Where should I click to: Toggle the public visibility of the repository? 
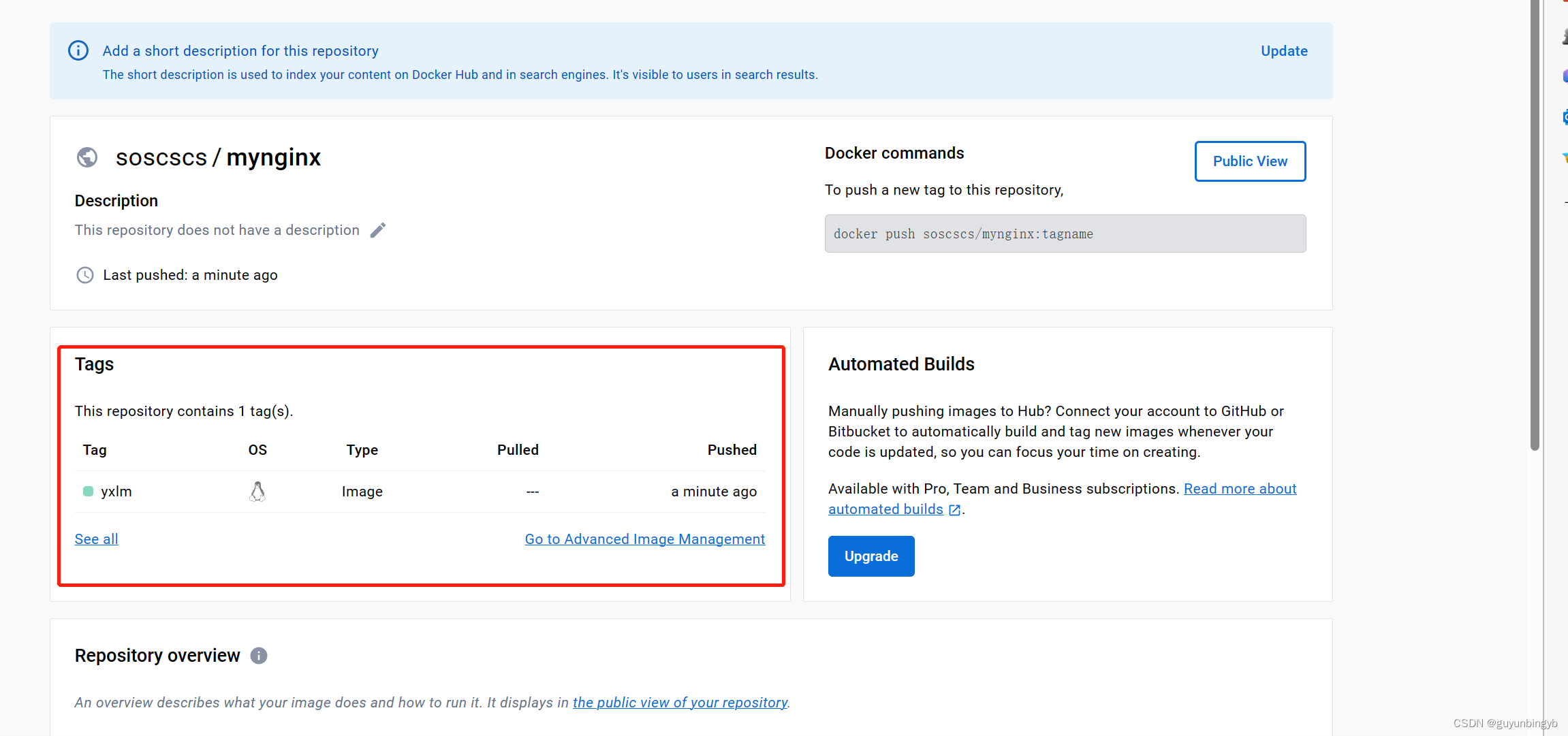[x=1249, y=161]
